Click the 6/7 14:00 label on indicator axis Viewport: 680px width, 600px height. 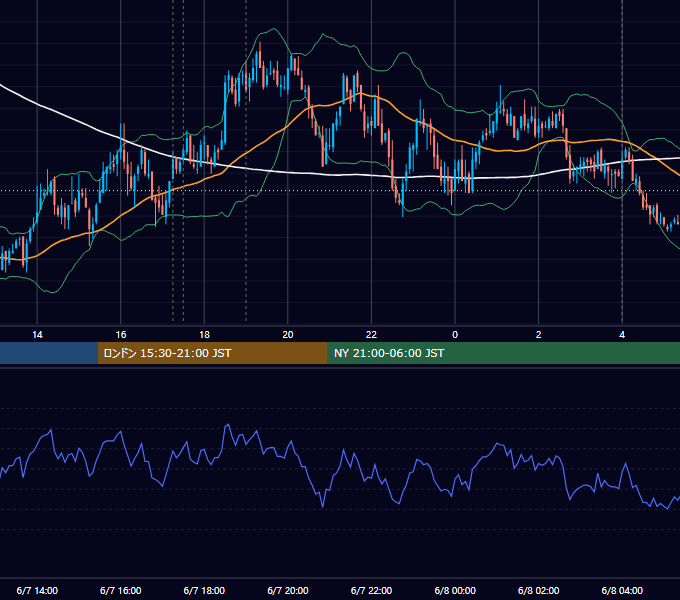coord(37,590)
